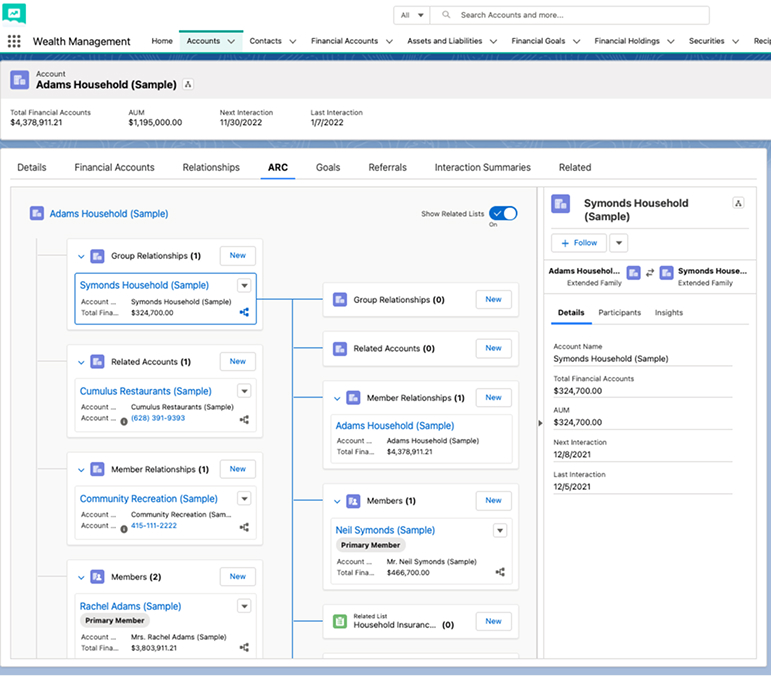The image size is (771, 676).
Task: Switch to the Goals tab
Action: [x=328, y=168]
